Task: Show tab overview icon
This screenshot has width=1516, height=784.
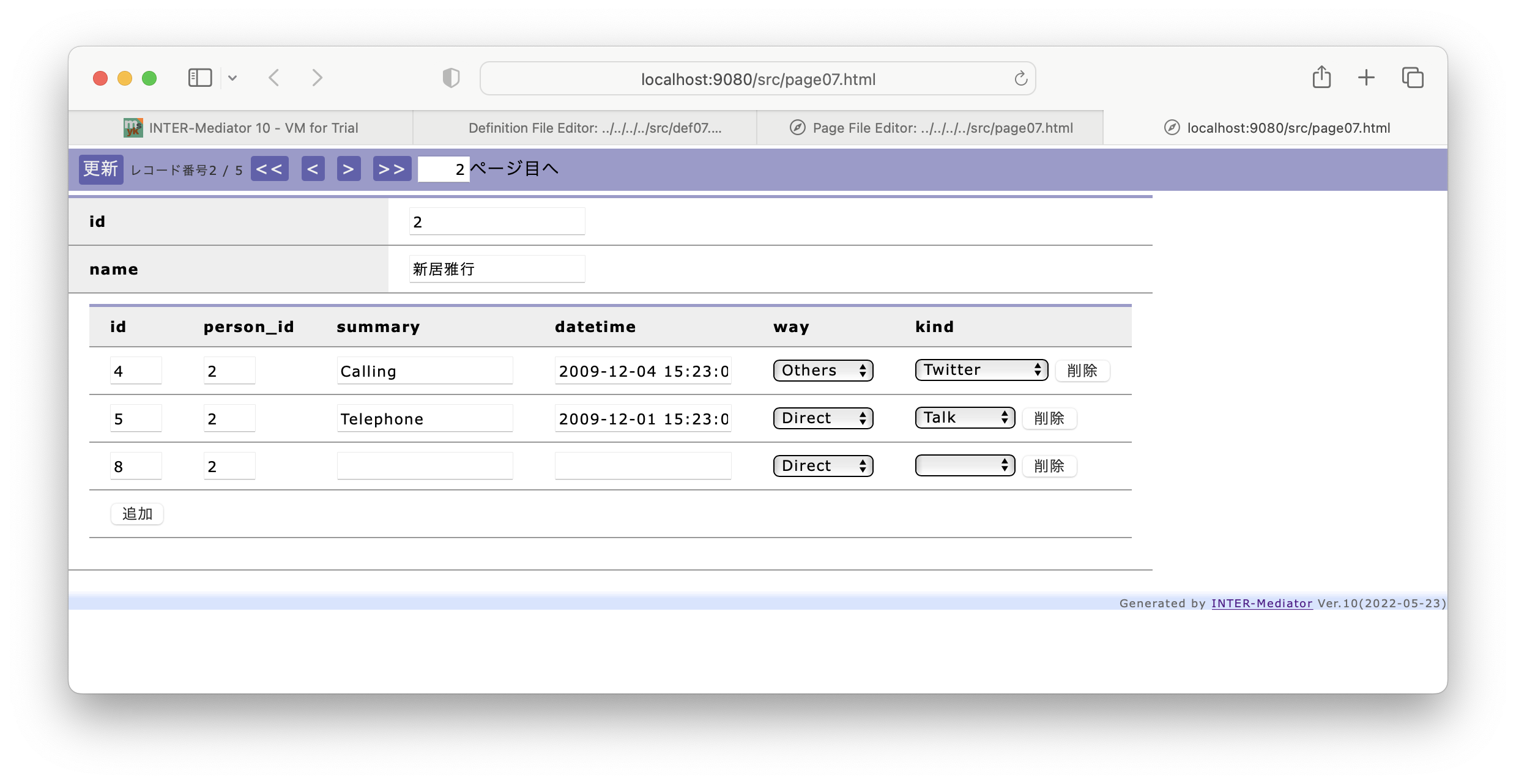Action: (x=1413, y=78)
